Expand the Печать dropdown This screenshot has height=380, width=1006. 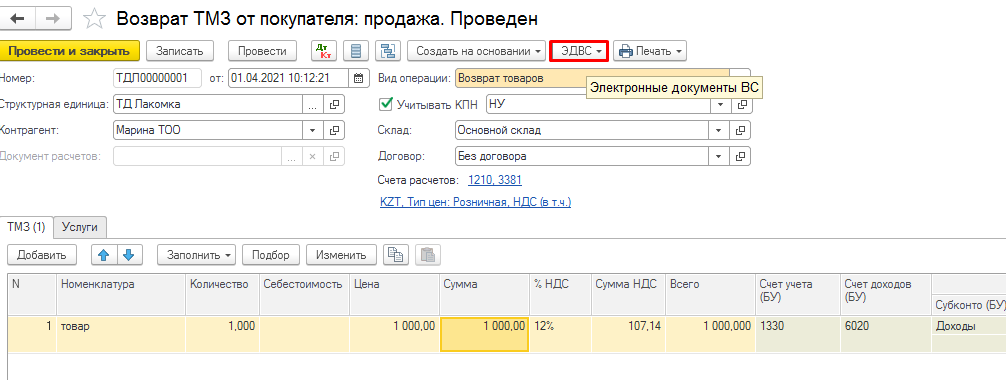(x=650, y=51)
